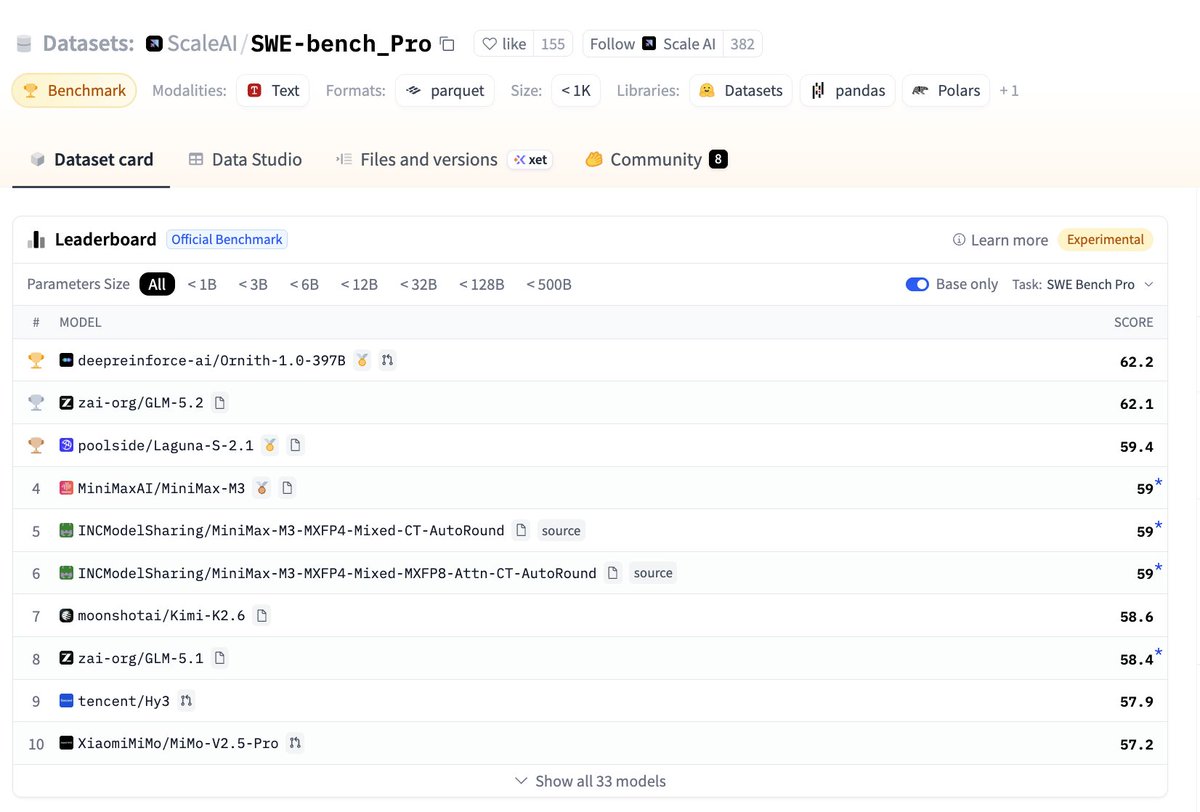Click the Official Benchmark badge
The image size is (1200, 812).
[x=227, y=240]
